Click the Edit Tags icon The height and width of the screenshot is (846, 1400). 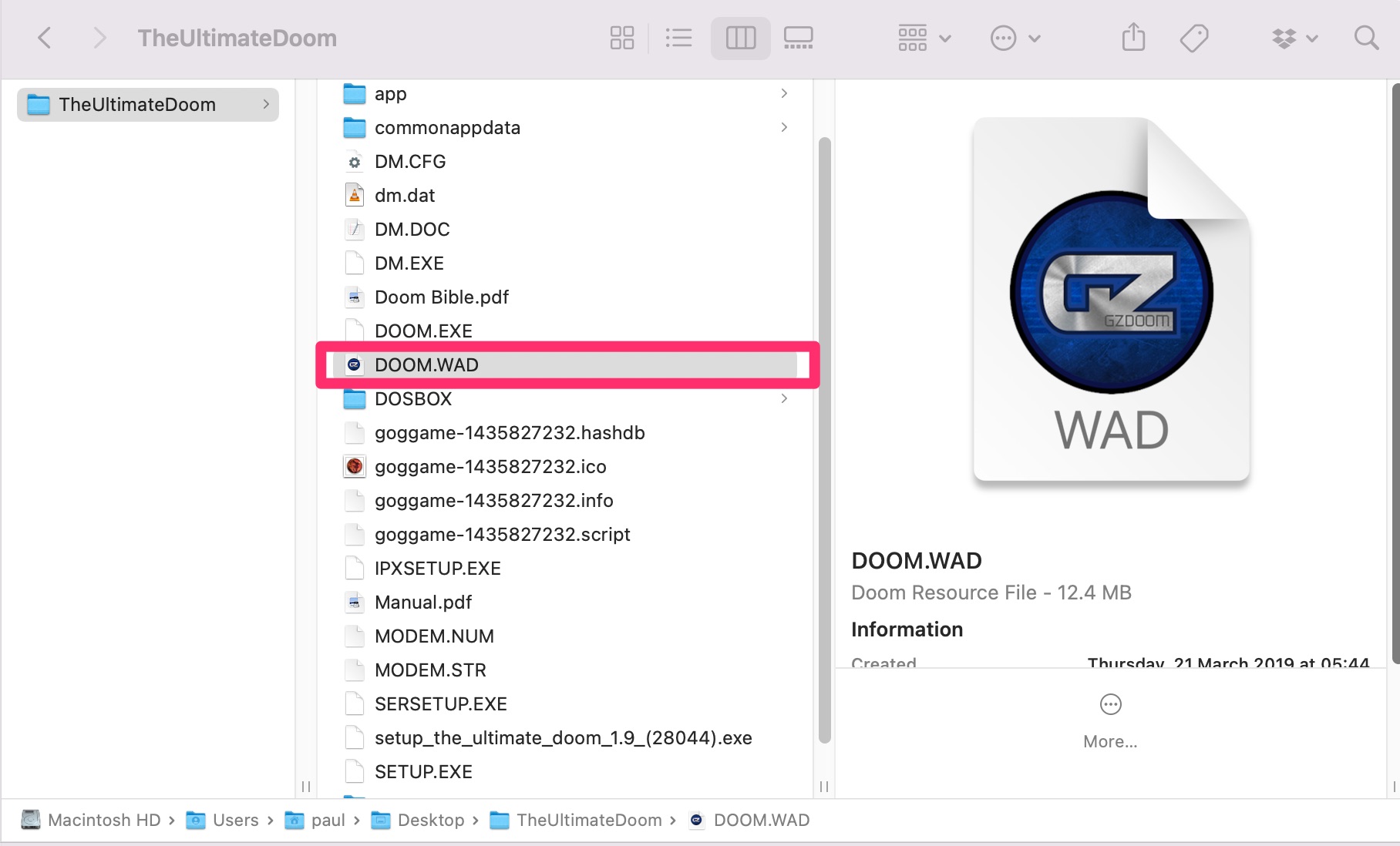click(x=1194, y=38)
